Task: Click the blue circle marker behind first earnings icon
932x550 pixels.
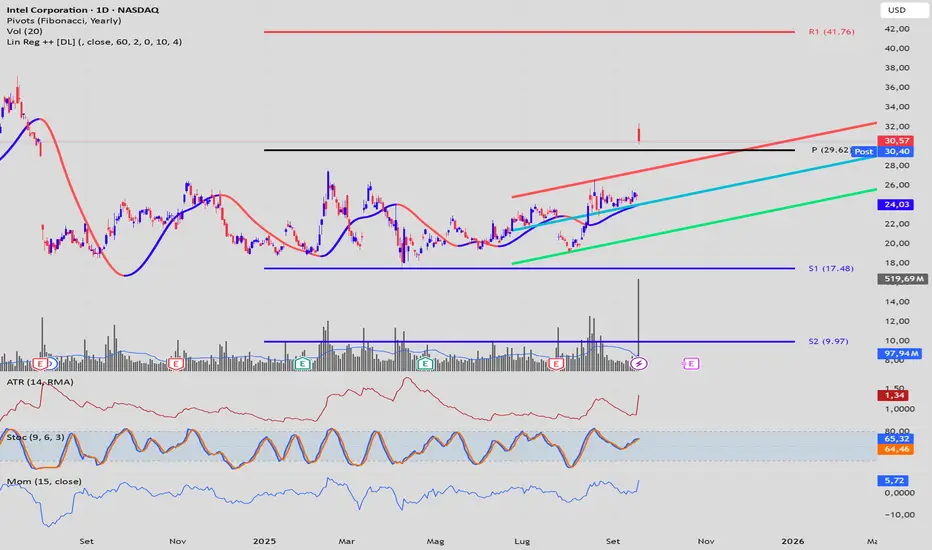Action: [52, 363]
